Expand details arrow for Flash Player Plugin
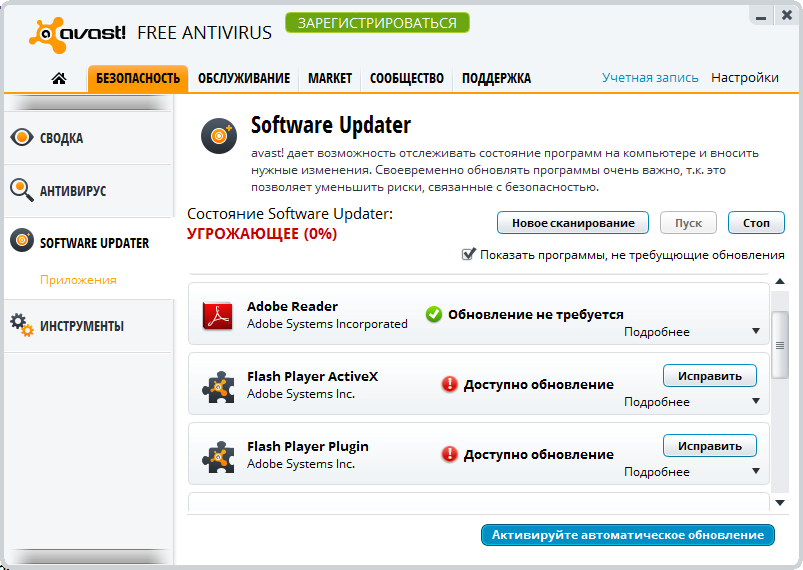The image size is (803, 570). 756,471
